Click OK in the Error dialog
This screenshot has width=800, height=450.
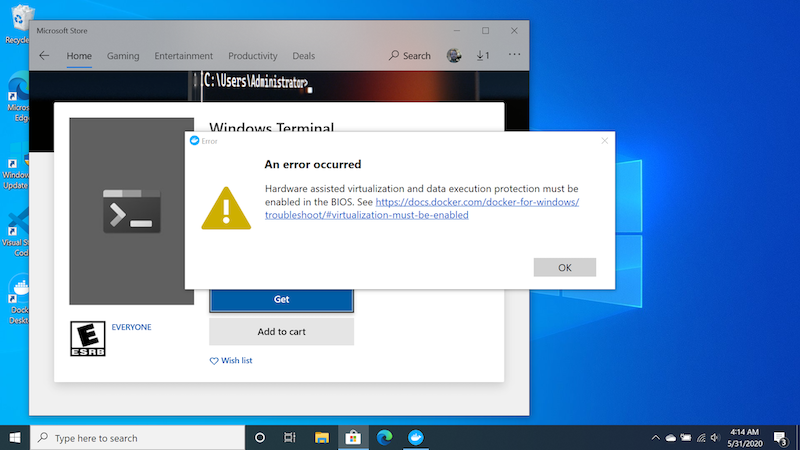564,267
